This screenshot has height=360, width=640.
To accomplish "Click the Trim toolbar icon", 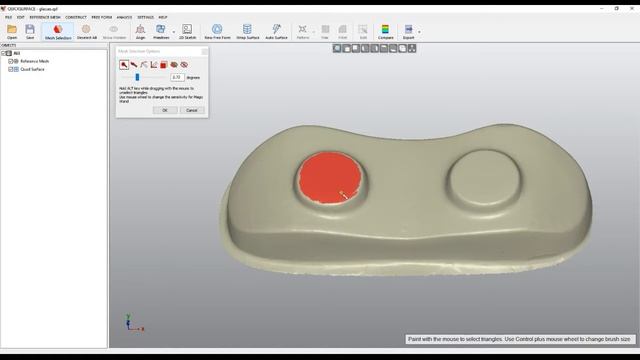I will point(325,31).
